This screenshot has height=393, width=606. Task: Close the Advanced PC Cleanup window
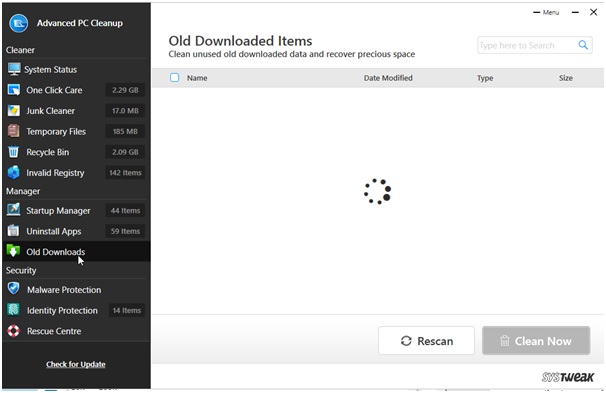pyautogui.click(x=593, y=12)
